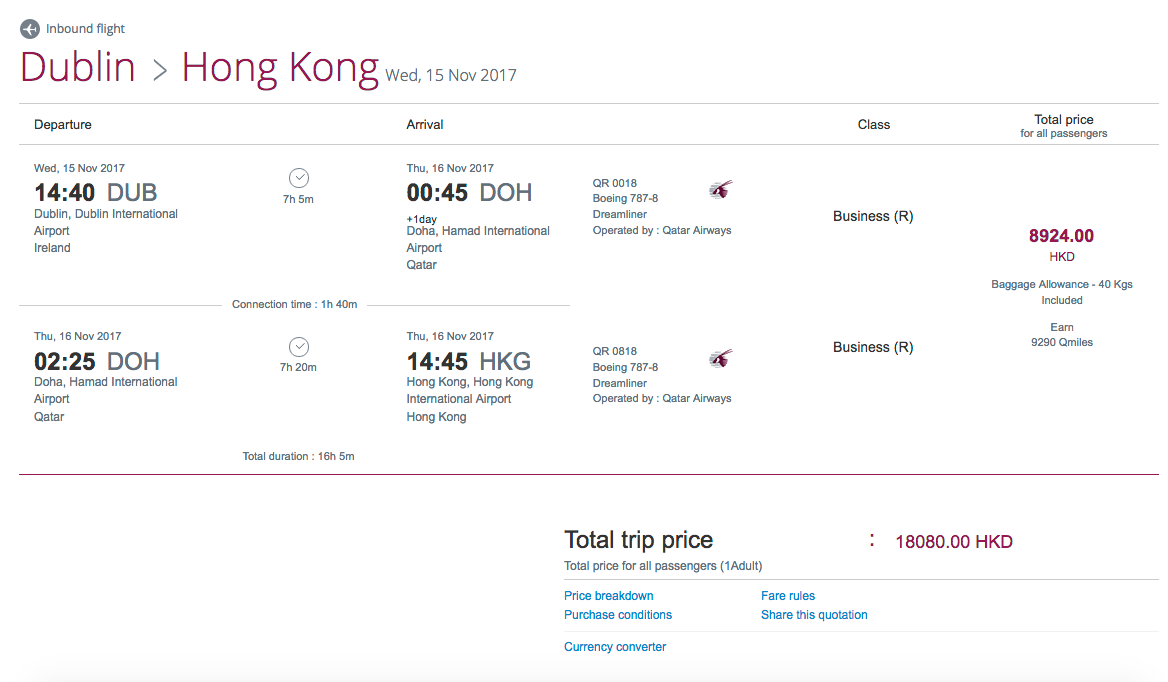This screenshot has width=1168, height=682.
Task: Click the Class column header
Action: tap(873, 125)
